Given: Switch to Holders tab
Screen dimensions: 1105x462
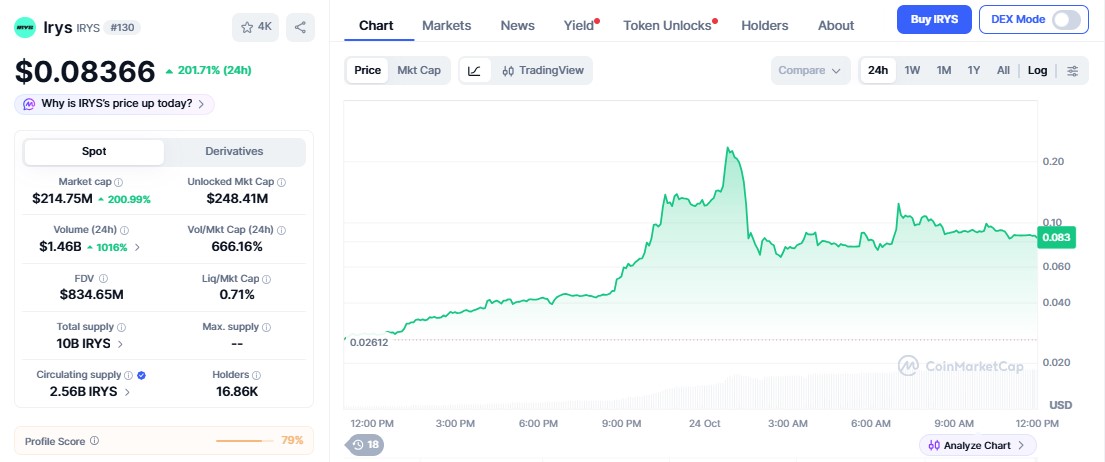Looking at the screenshot, I should (x=765, y=25).
